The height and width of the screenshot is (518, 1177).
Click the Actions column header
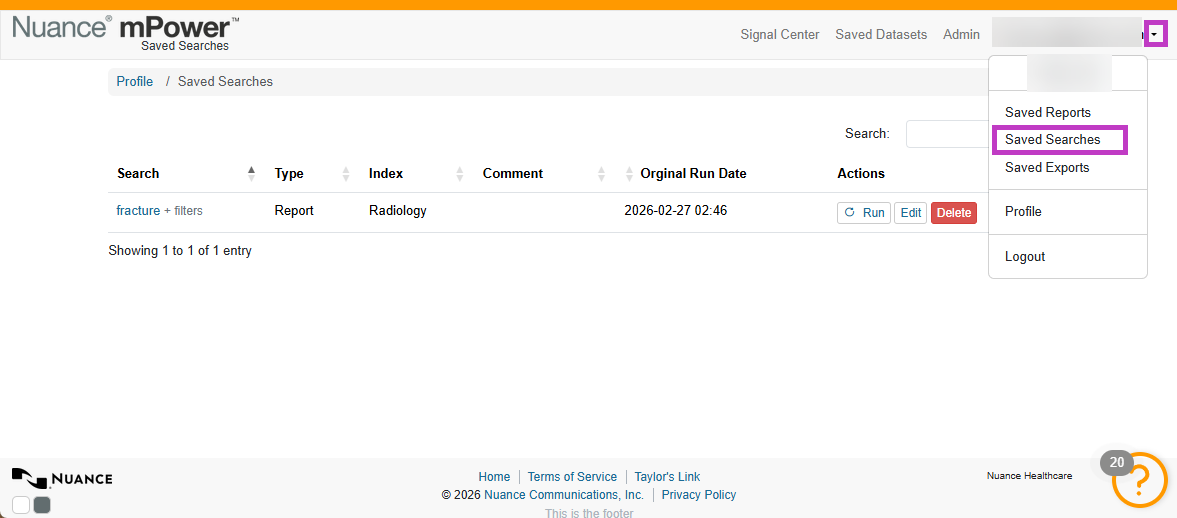click(x=861, y=173)
